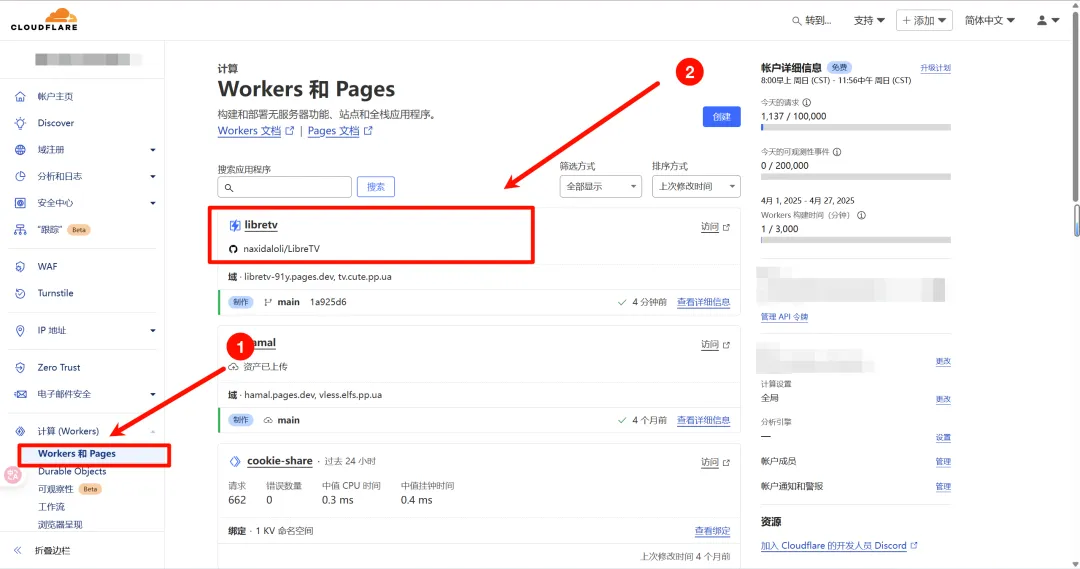Viewport: 1080px width, 569px height.
Task: Open Observability Beta in sidebar
Action: (69, 489)
